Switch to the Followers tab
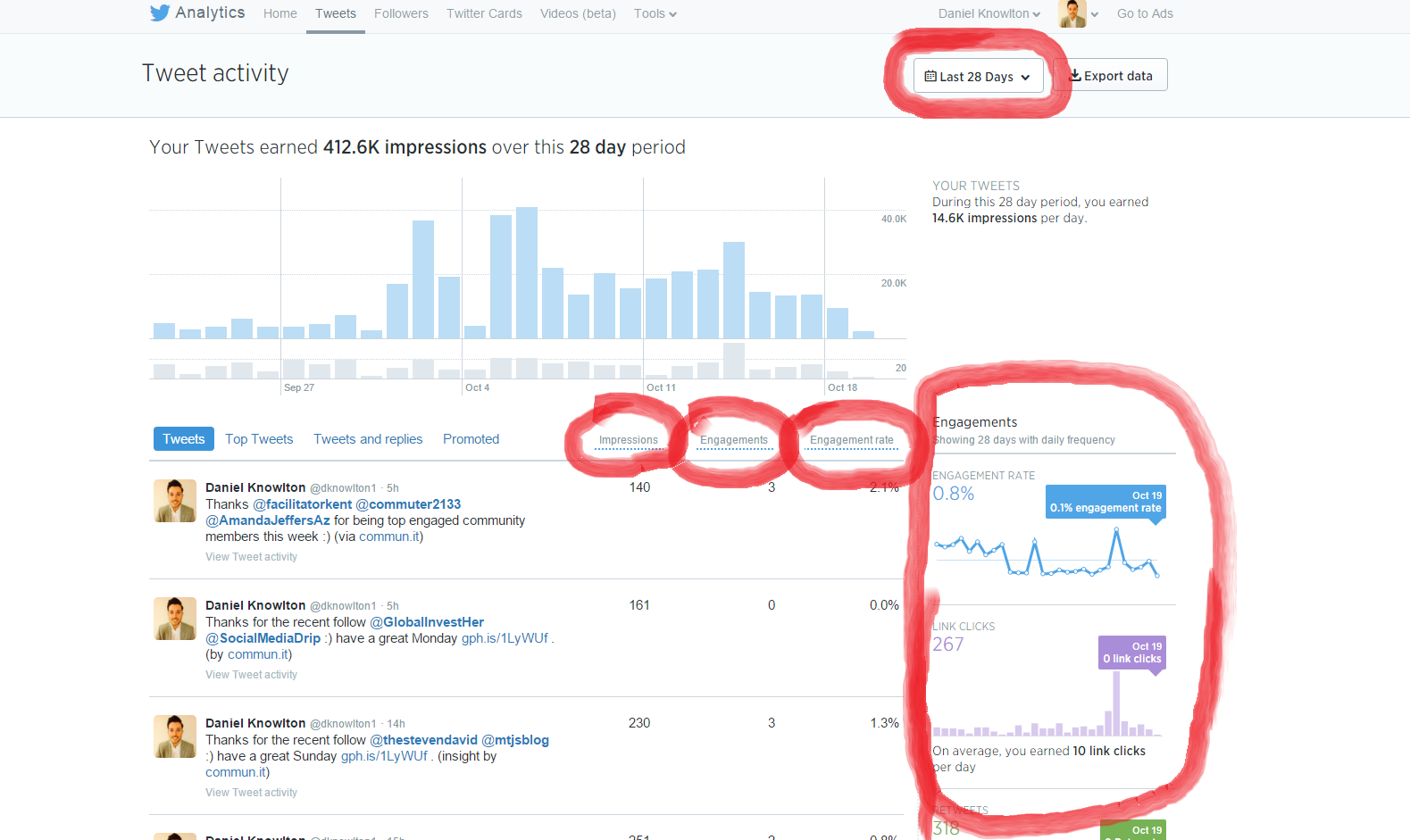The image size is (1410, 840). pos(401,13)
